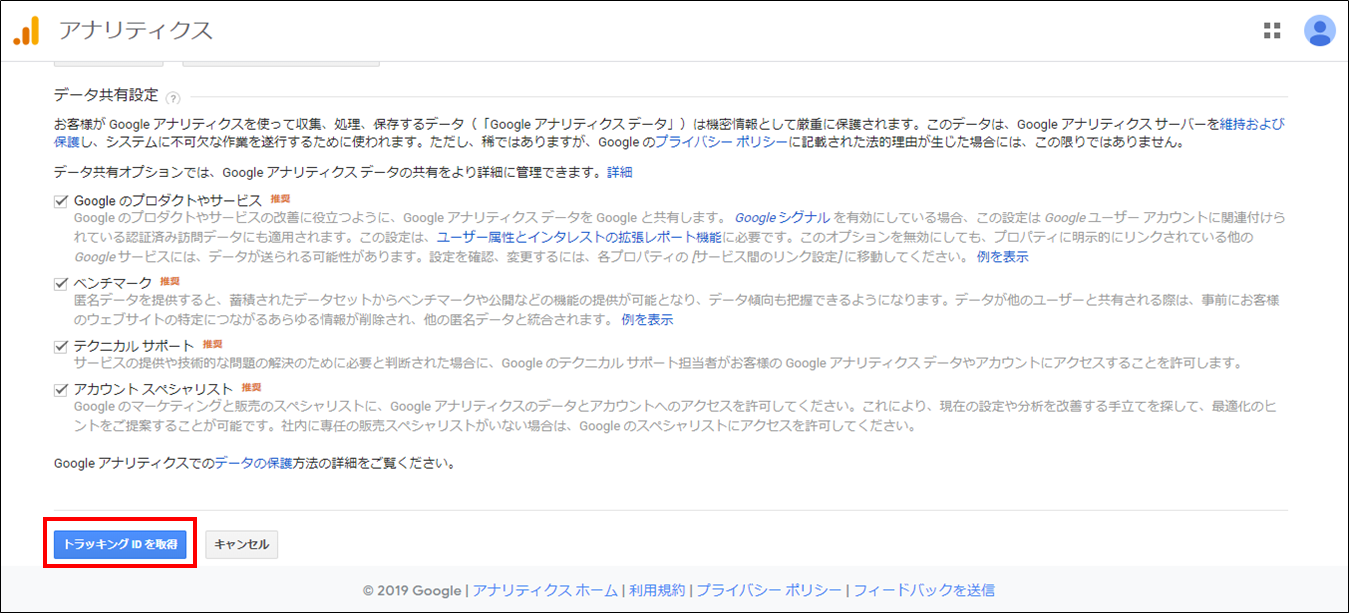Toggle the テクニカル サポート checkbox
The height and width of the screenshot is (613, 1349).
pos(61,346)
